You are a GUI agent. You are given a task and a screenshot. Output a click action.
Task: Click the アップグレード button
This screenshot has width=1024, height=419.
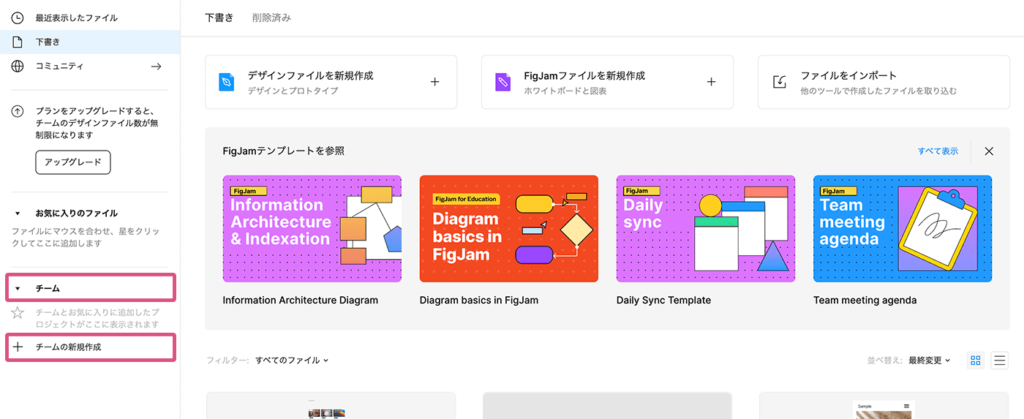(73, 162)
